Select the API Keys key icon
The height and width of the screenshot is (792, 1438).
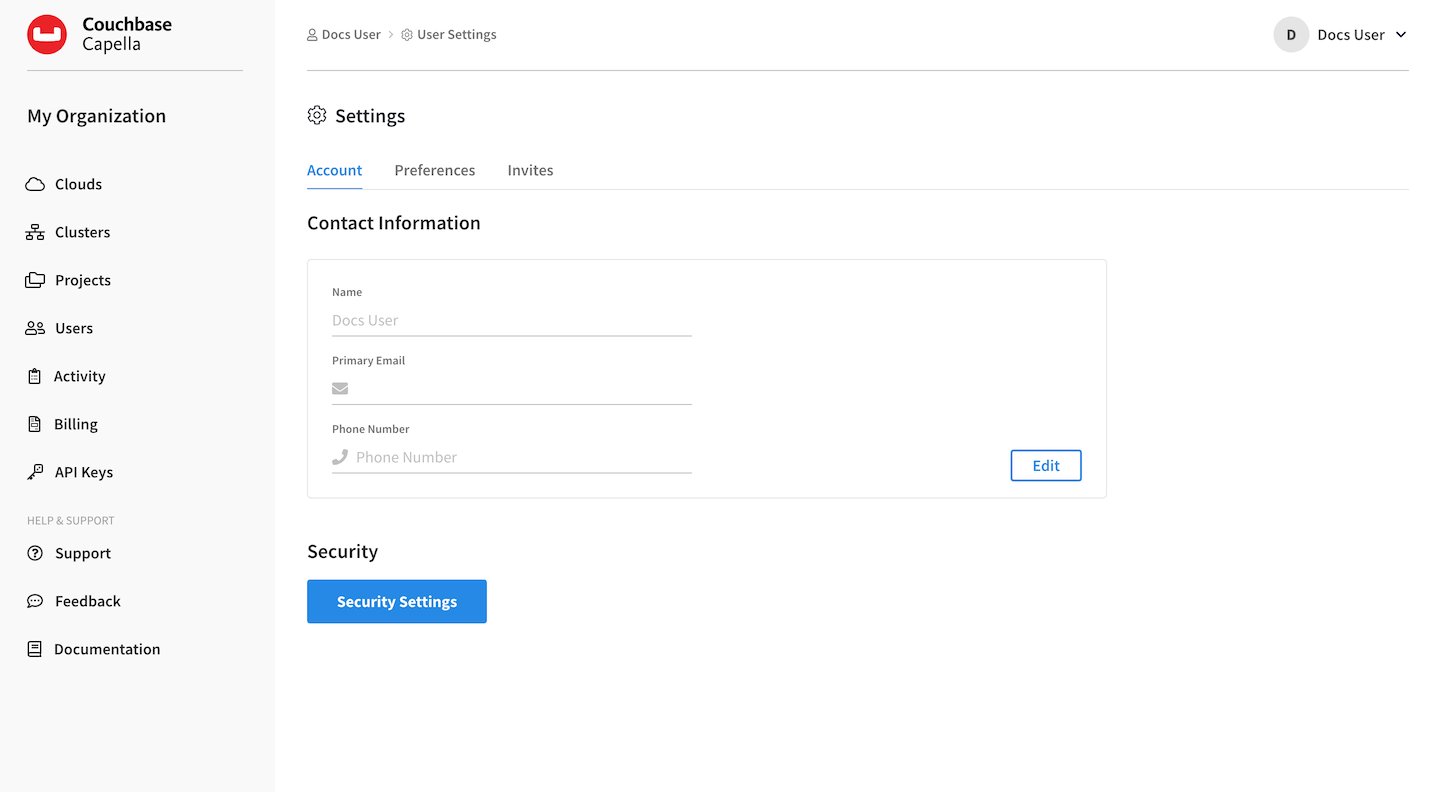click(36, 471)
